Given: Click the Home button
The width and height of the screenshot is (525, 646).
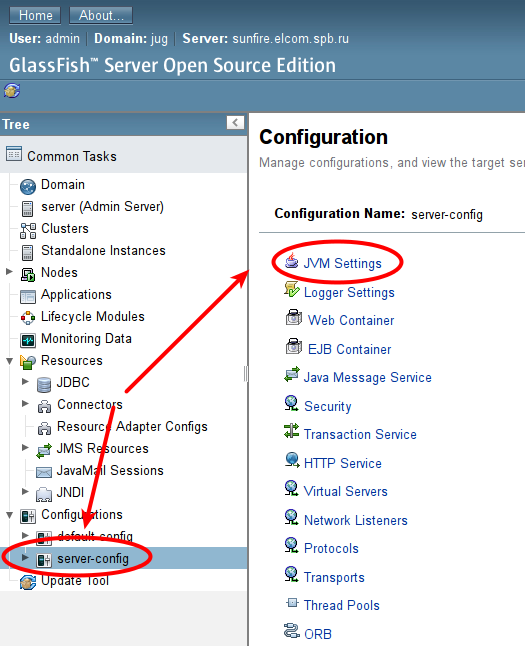Looking at the screenshot, I should coord(35,16).
